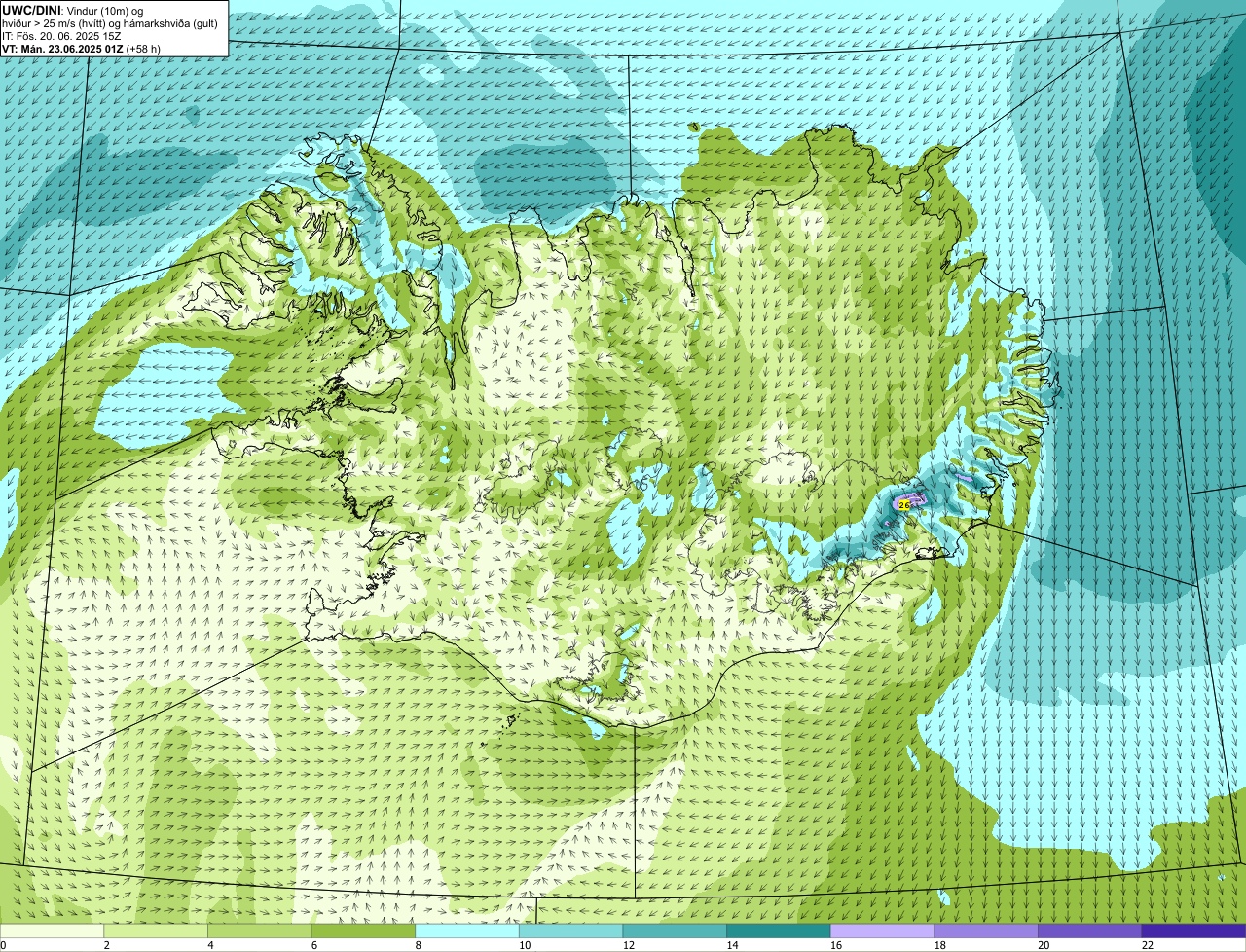This screenshot has width=1246, height=952.
Task: Click the legend label '16'
Action: (x=836, y=945)
